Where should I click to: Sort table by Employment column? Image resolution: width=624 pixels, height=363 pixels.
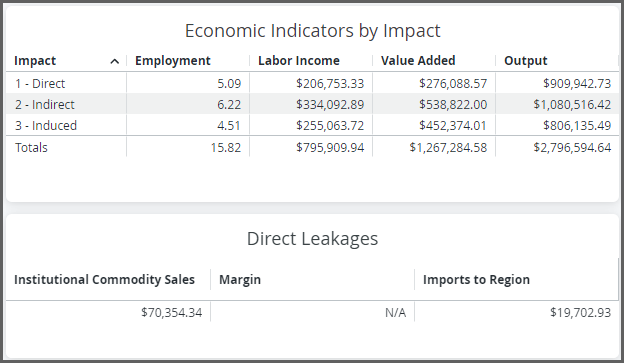coord(172,60)
